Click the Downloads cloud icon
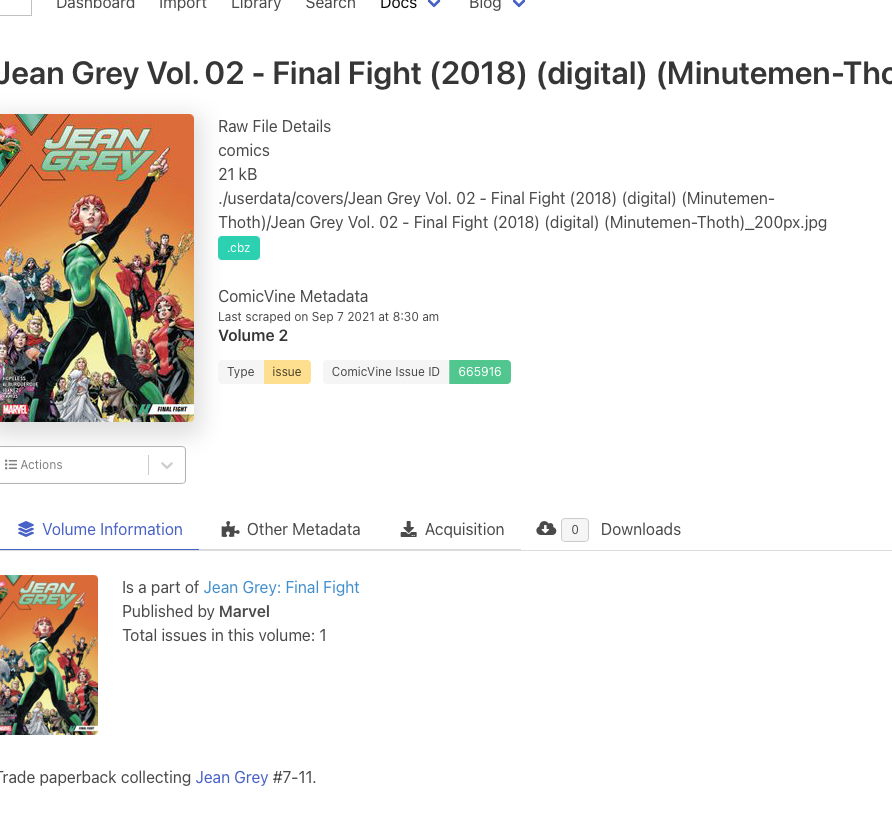 pyautogui.click(x=546, y=529)
